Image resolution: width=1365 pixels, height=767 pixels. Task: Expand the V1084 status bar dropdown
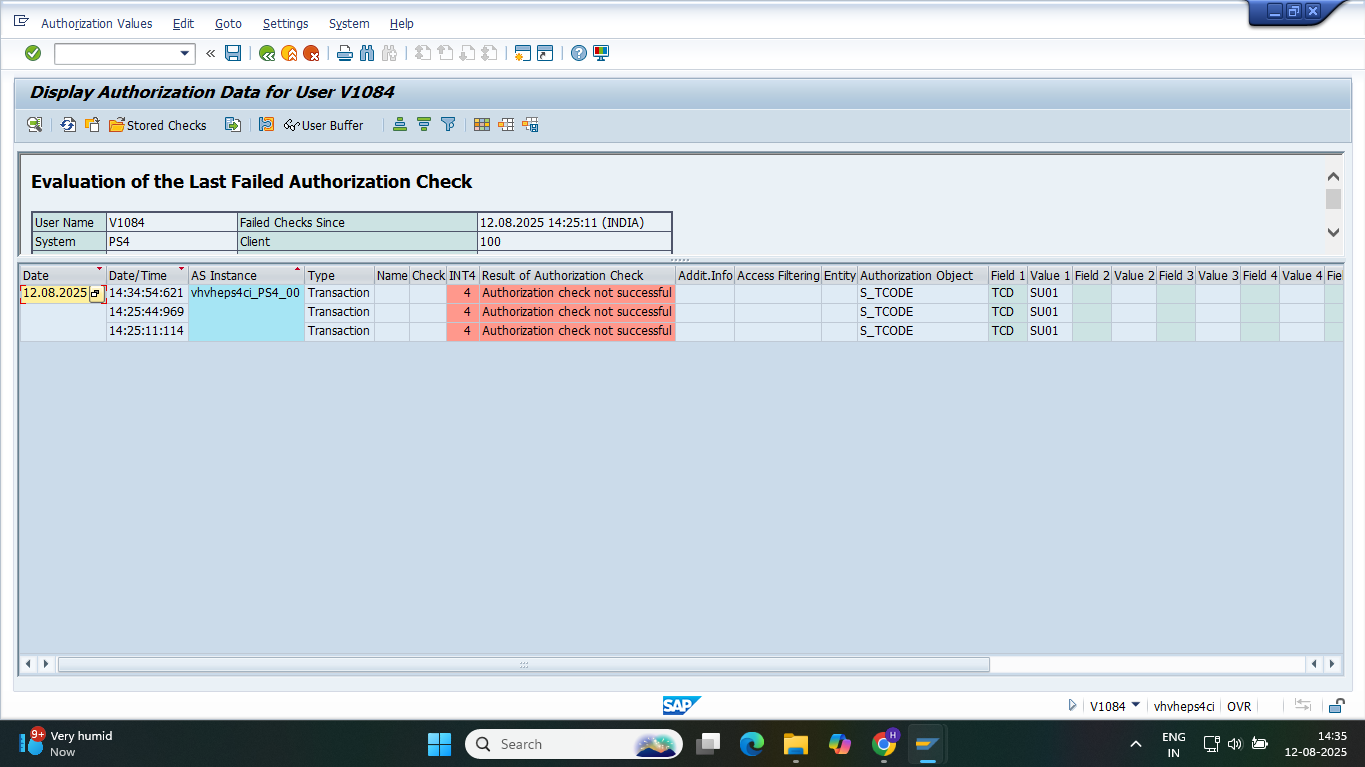(x=1135, y=705)
